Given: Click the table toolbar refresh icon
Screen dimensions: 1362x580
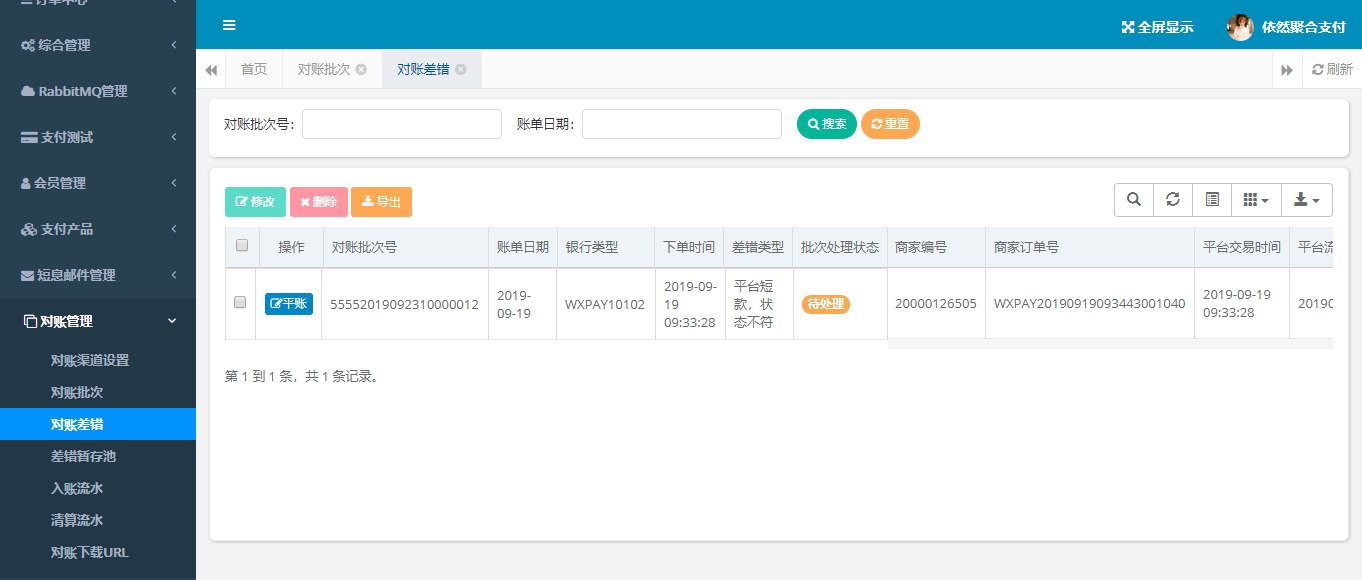Looking at the screenshot, I should (1173, 200).
